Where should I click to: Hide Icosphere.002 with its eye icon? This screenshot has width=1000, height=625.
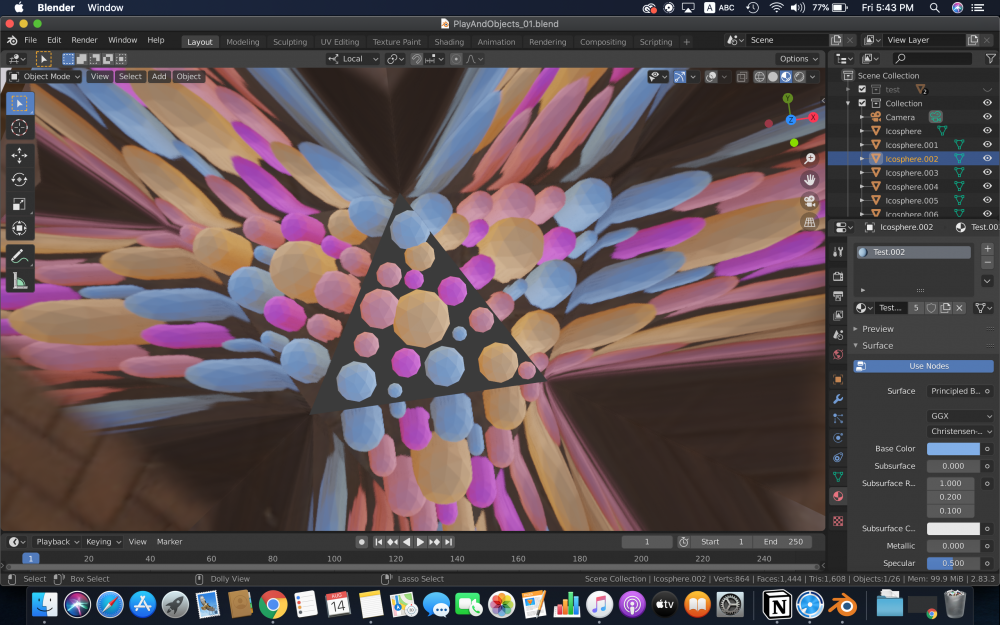987,159
